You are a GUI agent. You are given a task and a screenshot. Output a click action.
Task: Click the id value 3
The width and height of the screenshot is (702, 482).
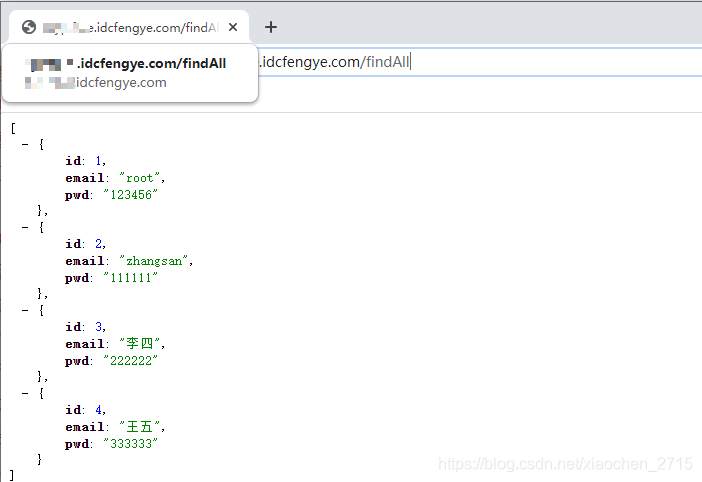tap(98, 327)
